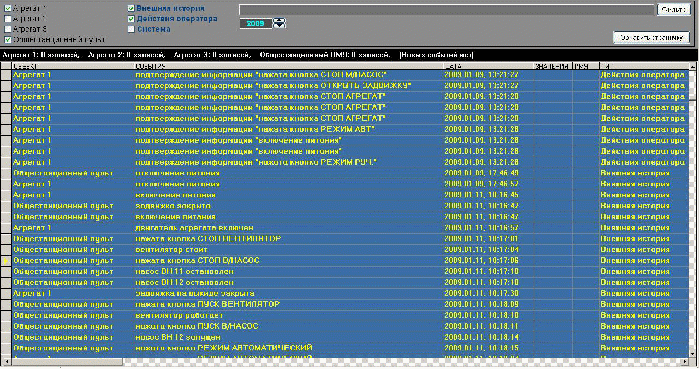Toggle the Внешняя история checkbox
The width and height of the screenshot is (700, 369).
point(131,8)
